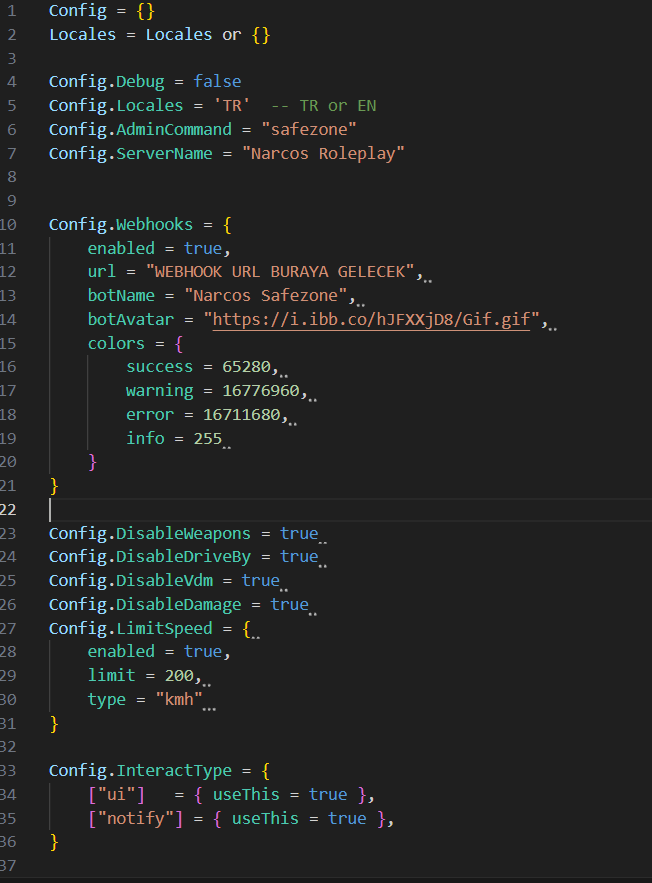Click the error color value 16711680
Viewport: 652px width, 883px height.
click(x=242, y=414)
